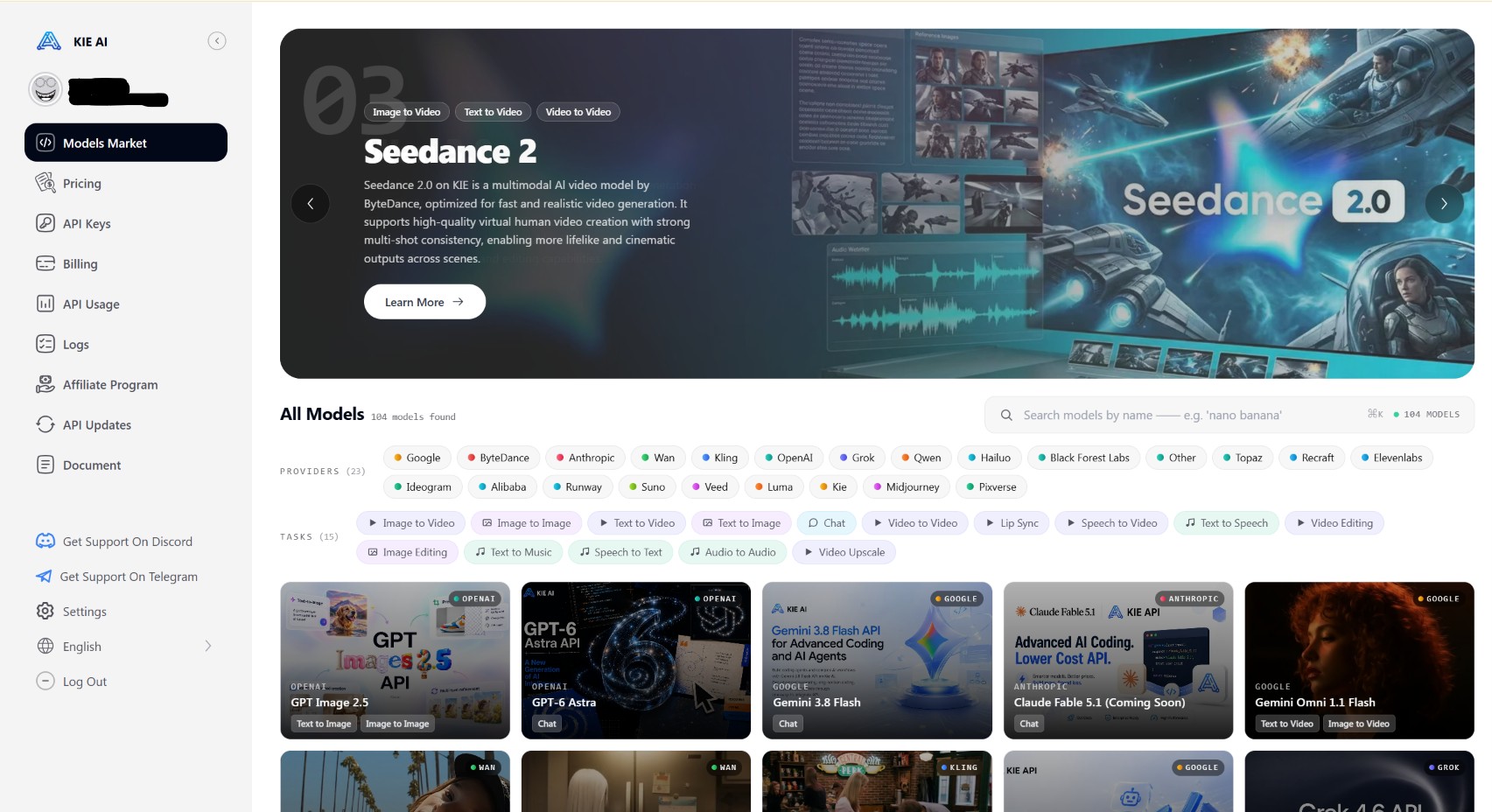The width and height of the screenshot is (1492, 812).
Task: Open Models Market page
Action: pyautogui.click(x=126, y=143)
